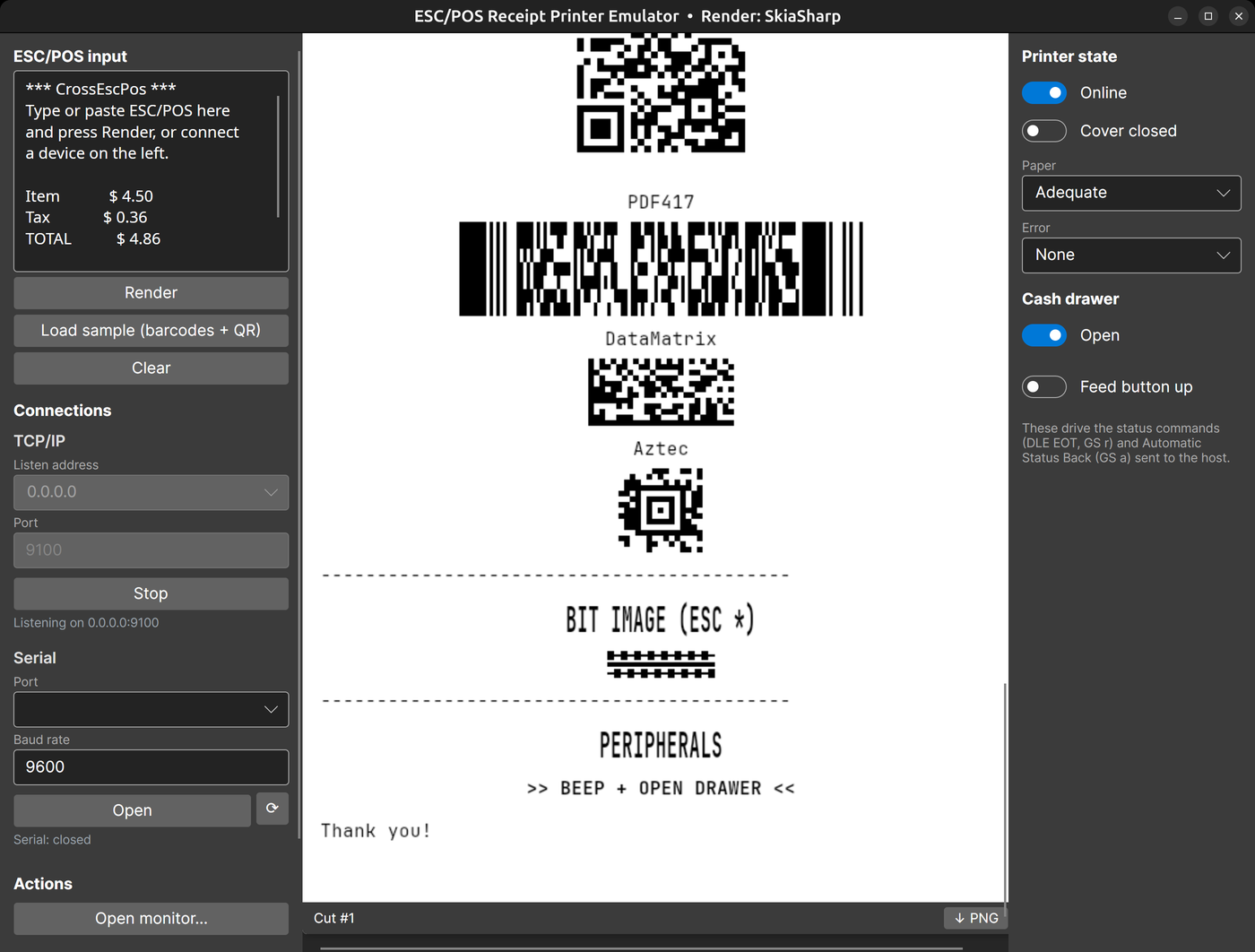The width and height of the screenshot is (1255, 952).
Task: Click into the ESC/POS input text area
Action: (x=151, y=171)
